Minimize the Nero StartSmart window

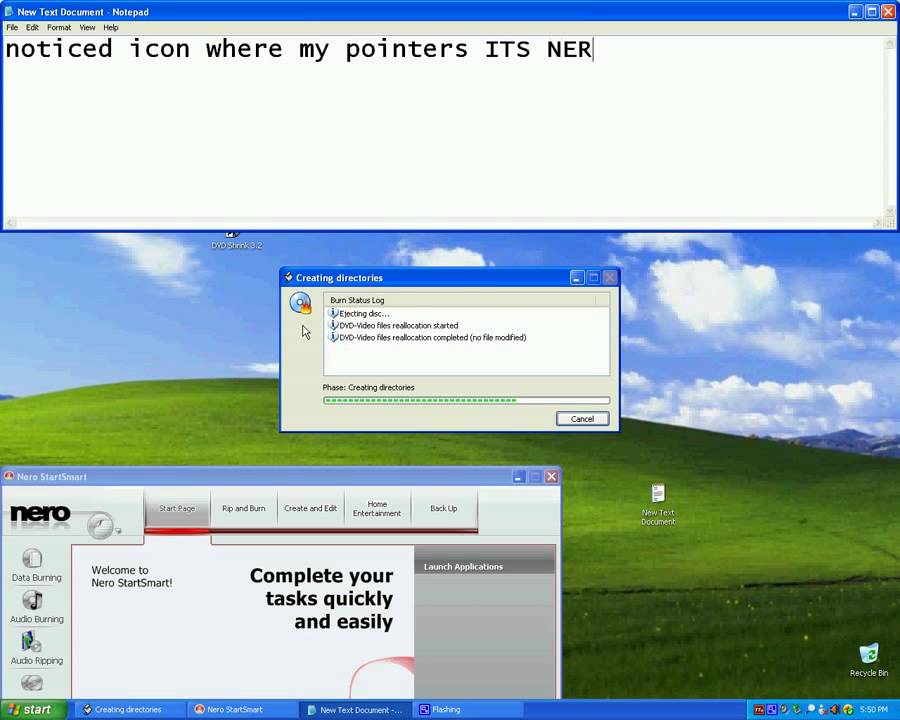pyautogui.click(x=519, y=477)
